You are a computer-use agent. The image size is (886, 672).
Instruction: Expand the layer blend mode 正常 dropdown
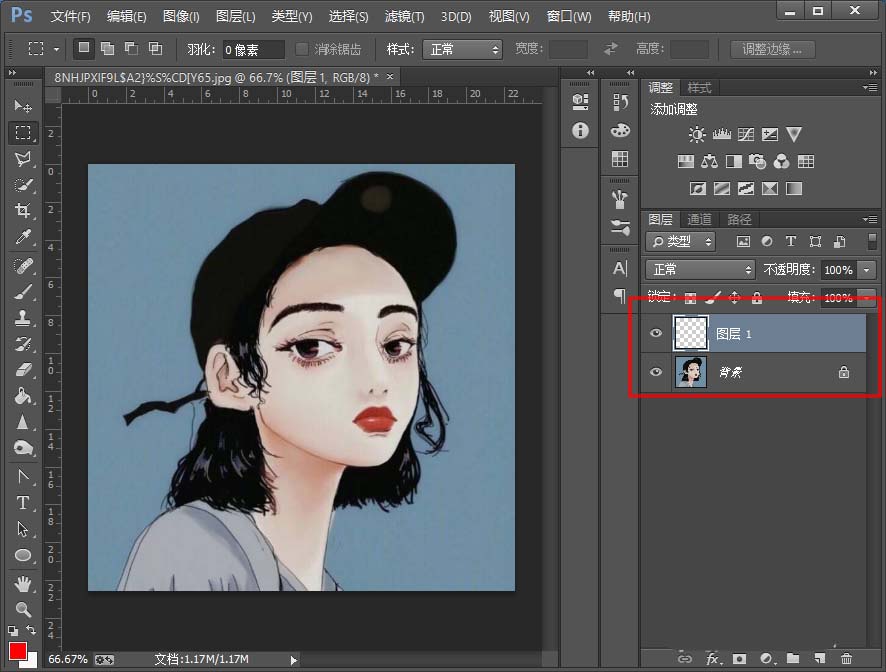coord(700,270)
